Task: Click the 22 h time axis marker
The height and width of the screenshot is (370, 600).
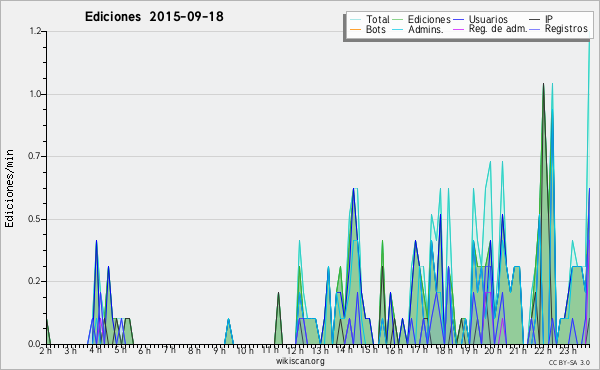Action: tap(541, 350)
